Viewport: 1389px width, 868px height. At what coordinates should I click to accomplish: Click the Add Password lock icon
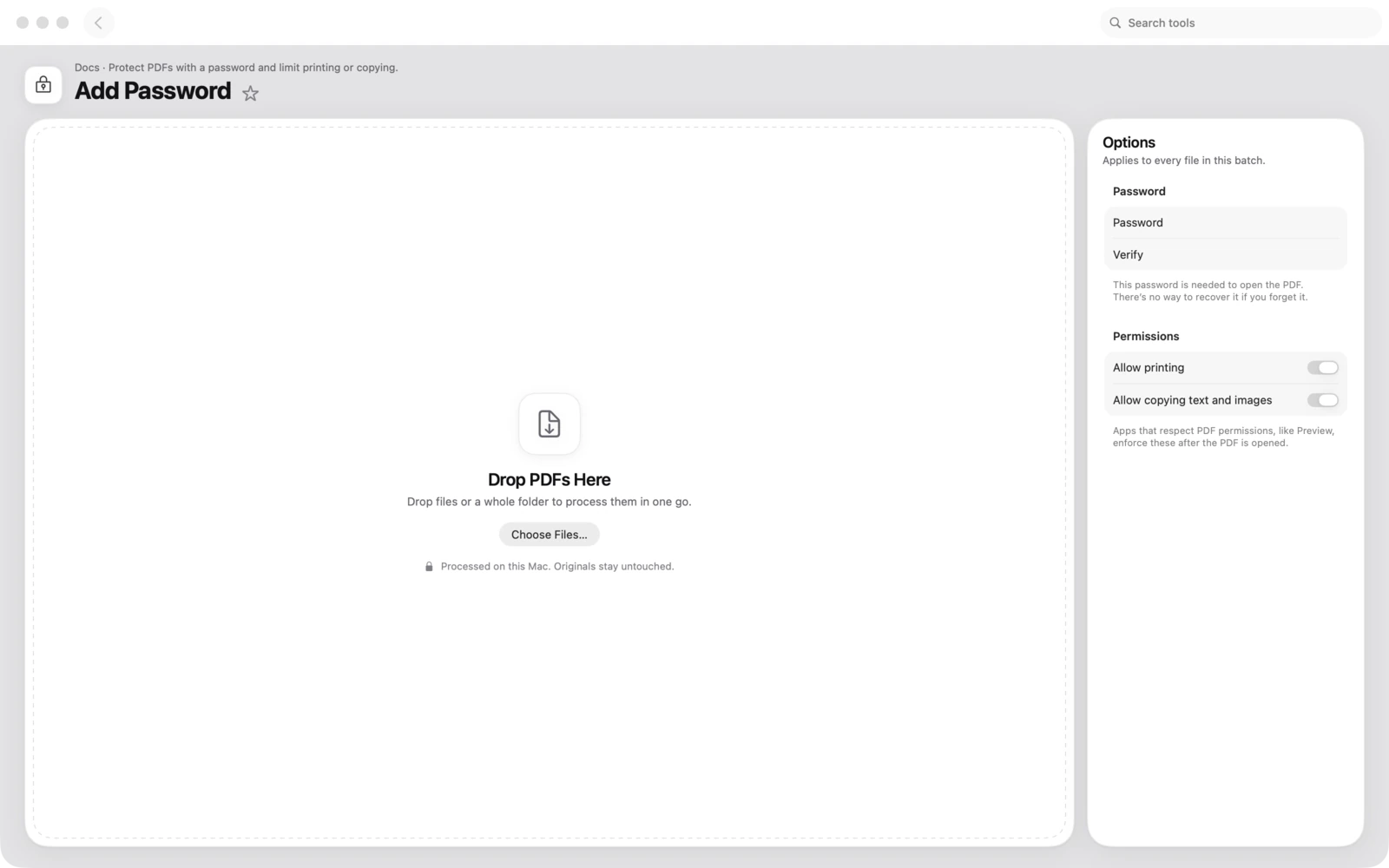pyautogui.click(x=43, y=85)
